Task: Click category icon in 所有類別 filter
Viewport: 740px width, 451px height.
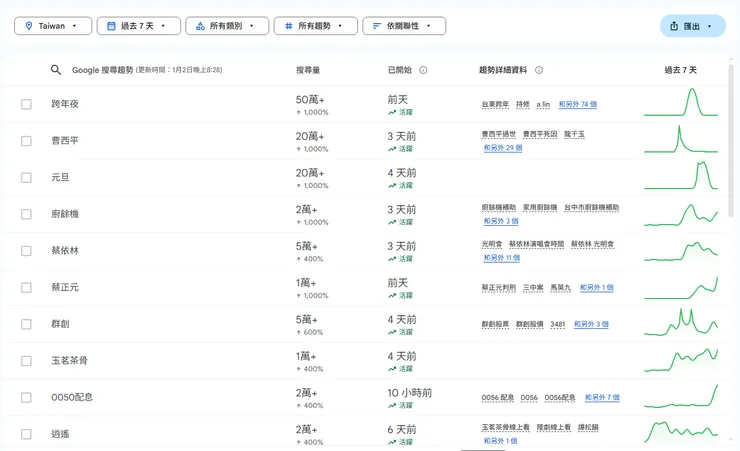Action: 200,26
